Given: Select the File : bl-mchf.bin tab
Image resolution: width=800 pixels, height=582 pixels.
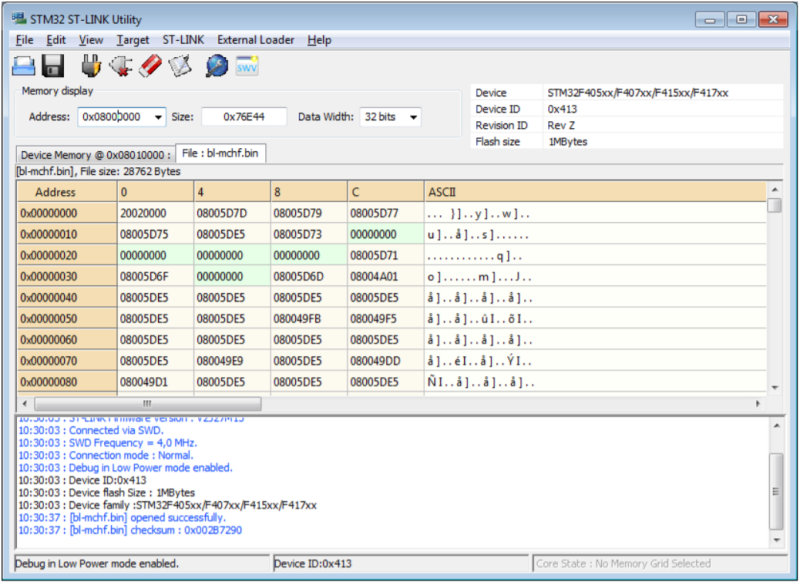Looking at the screenshot, I should pyautogui.click(x=221, y=154).
